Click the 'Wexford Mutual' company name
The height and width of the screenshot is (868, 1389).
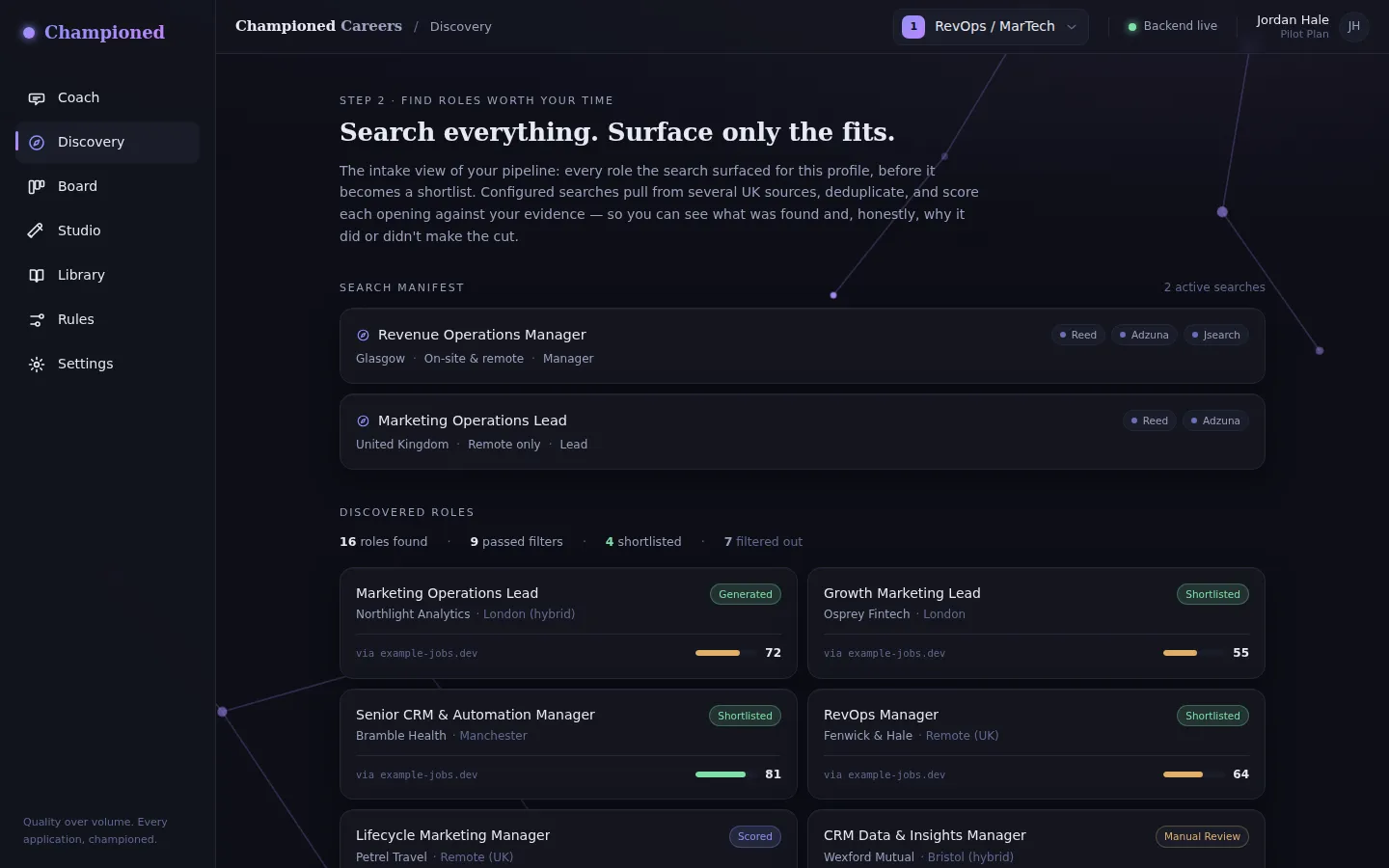click(x=868, y=857)
